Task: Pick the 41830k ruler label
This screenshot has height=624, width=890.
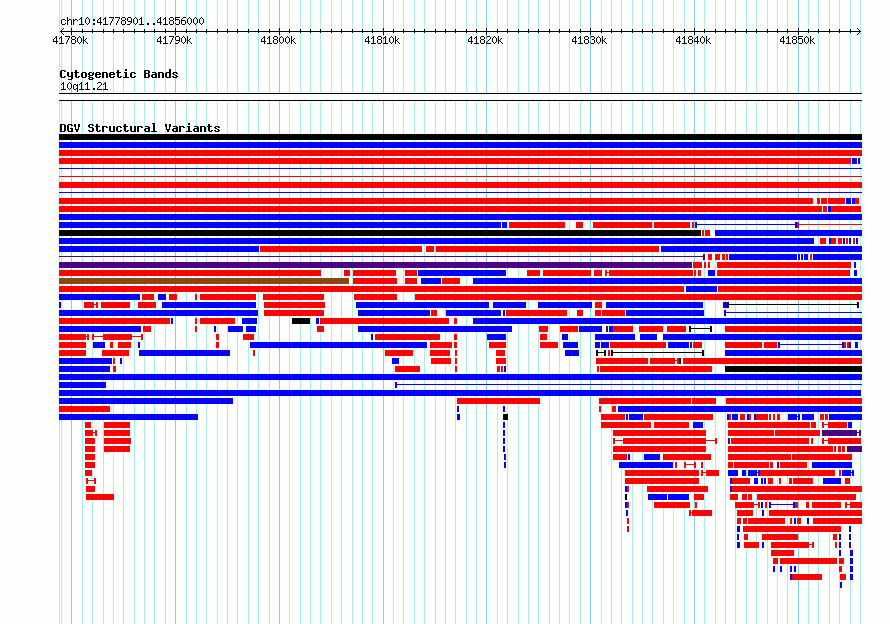Action: click(589, 40)
